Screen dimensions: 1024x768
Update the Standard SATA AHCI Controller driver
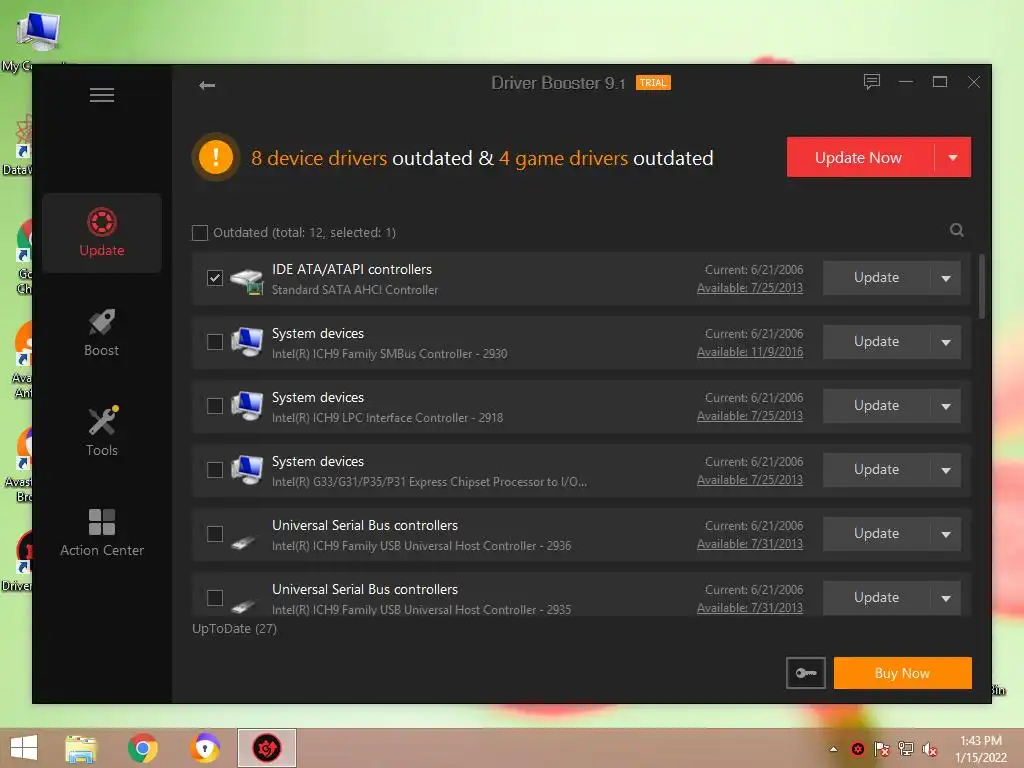coord(876,278)
